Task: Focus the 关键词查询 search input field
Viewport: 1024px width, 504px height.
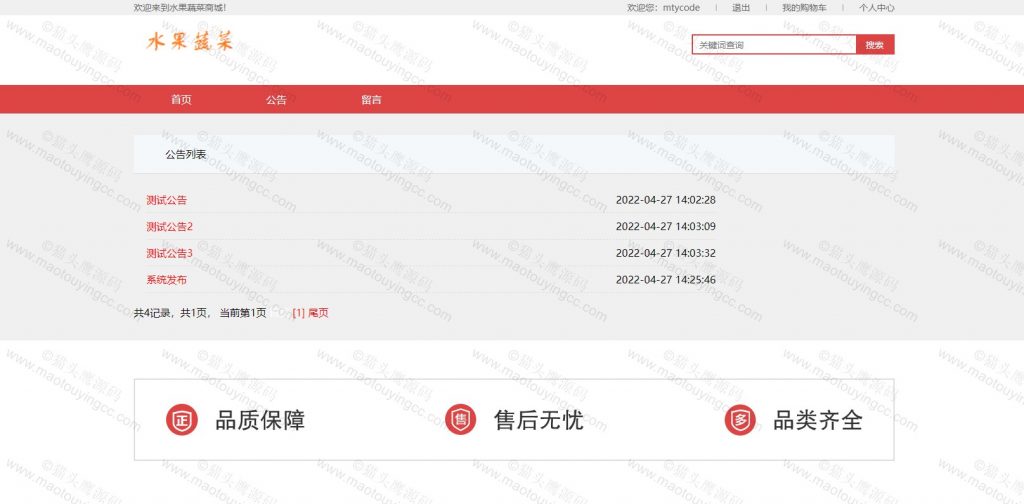Action: [773, 45]
